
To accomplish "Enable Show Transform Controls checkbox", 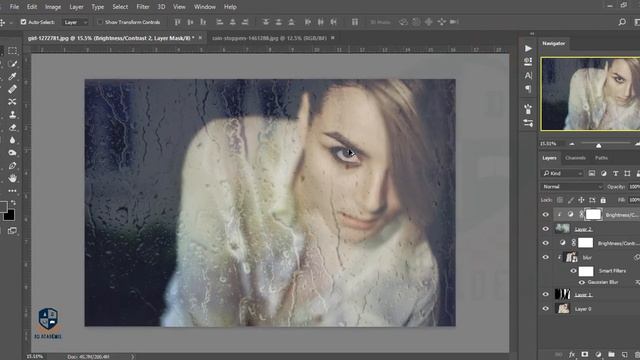I will click(100, 22).
